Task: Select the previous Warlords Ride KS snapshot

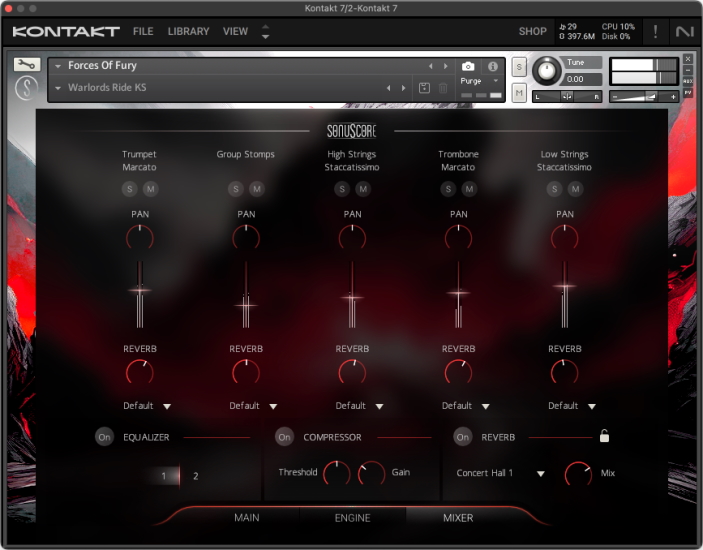Action: point(389,88)
